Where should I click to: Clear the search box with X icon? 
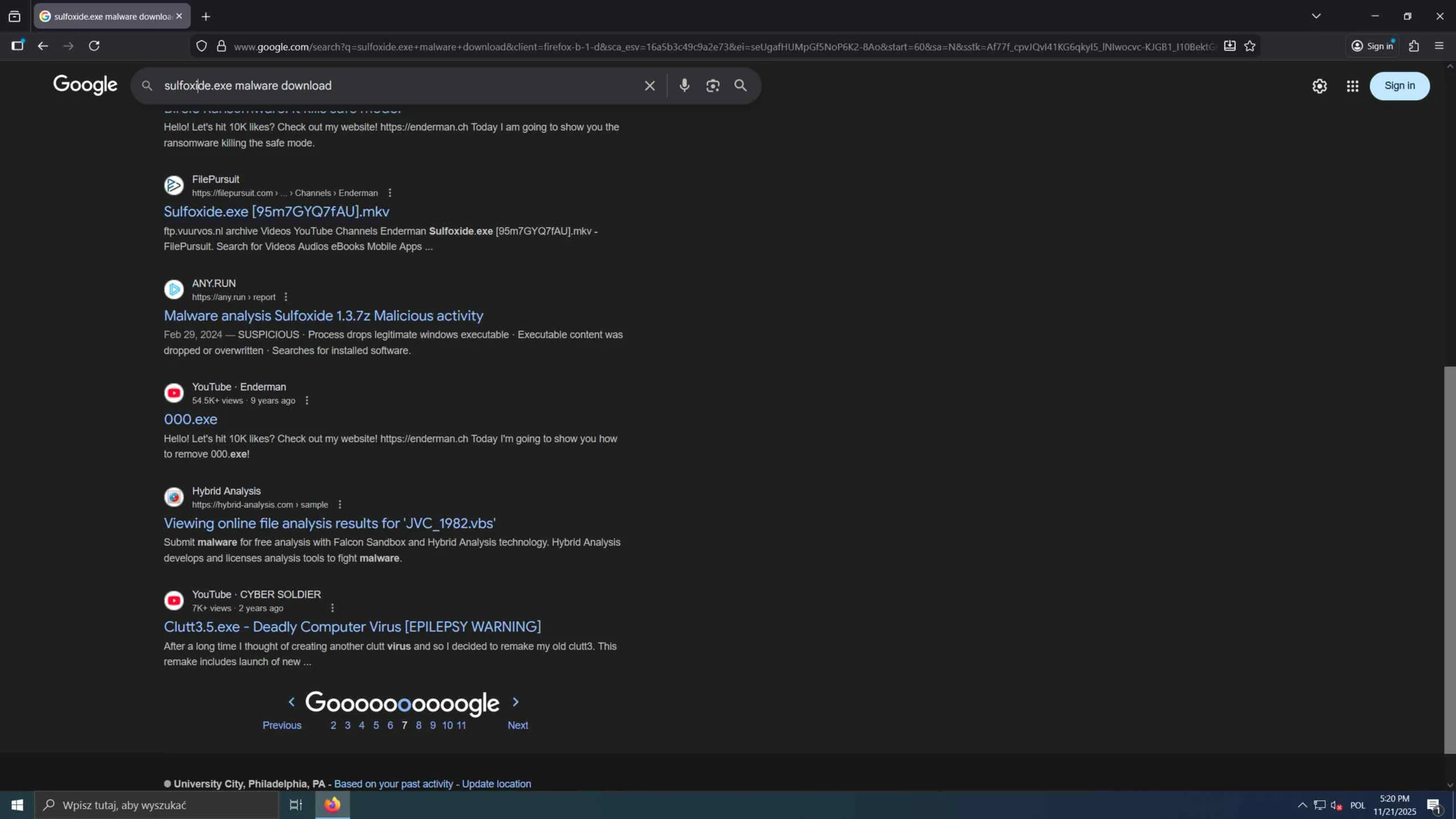coord(650,85)
